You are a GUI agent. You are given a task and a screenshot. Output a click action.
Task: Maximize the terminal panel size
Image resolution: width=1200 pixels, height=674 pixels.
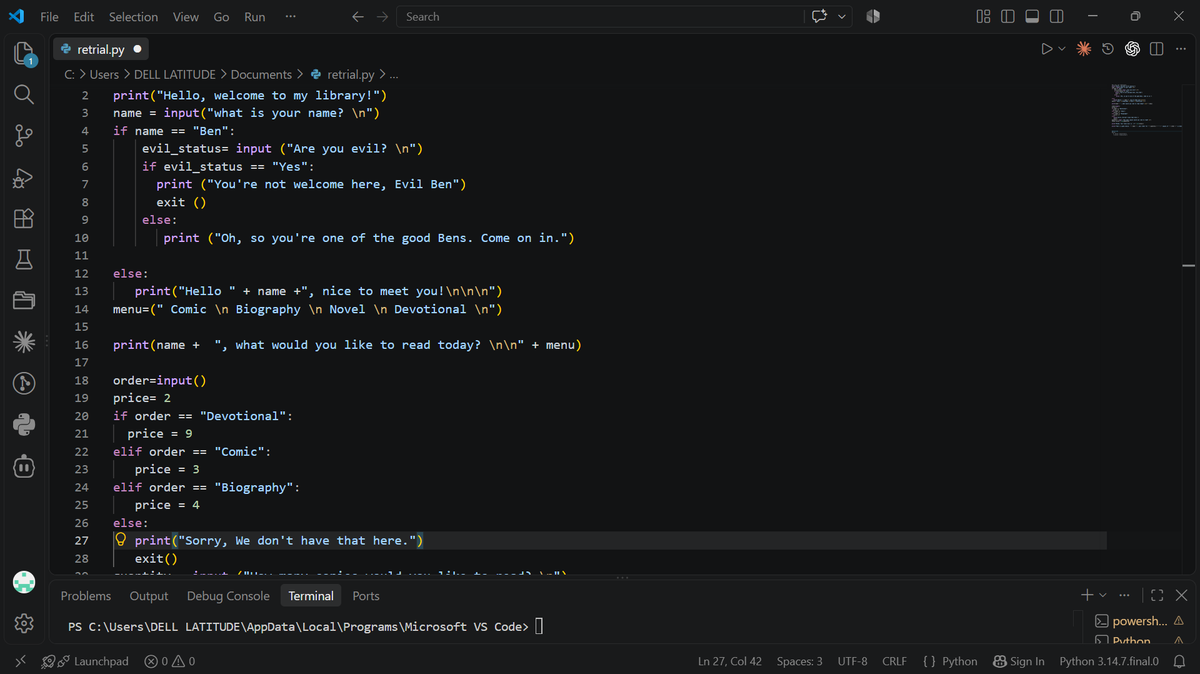click(x=1158, y=596)
